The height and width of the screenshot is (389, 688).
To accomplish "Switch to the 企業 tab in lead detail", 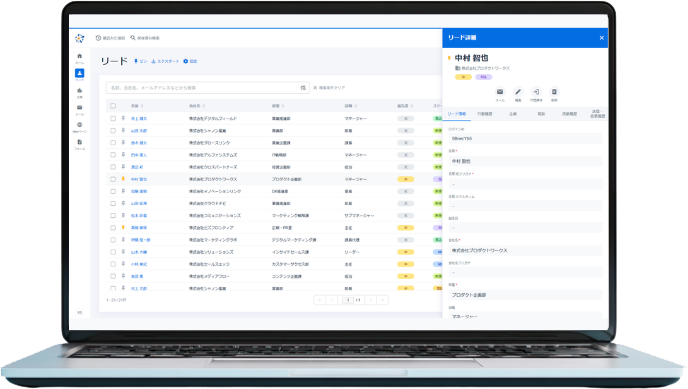I will click(x=512, y=114).
